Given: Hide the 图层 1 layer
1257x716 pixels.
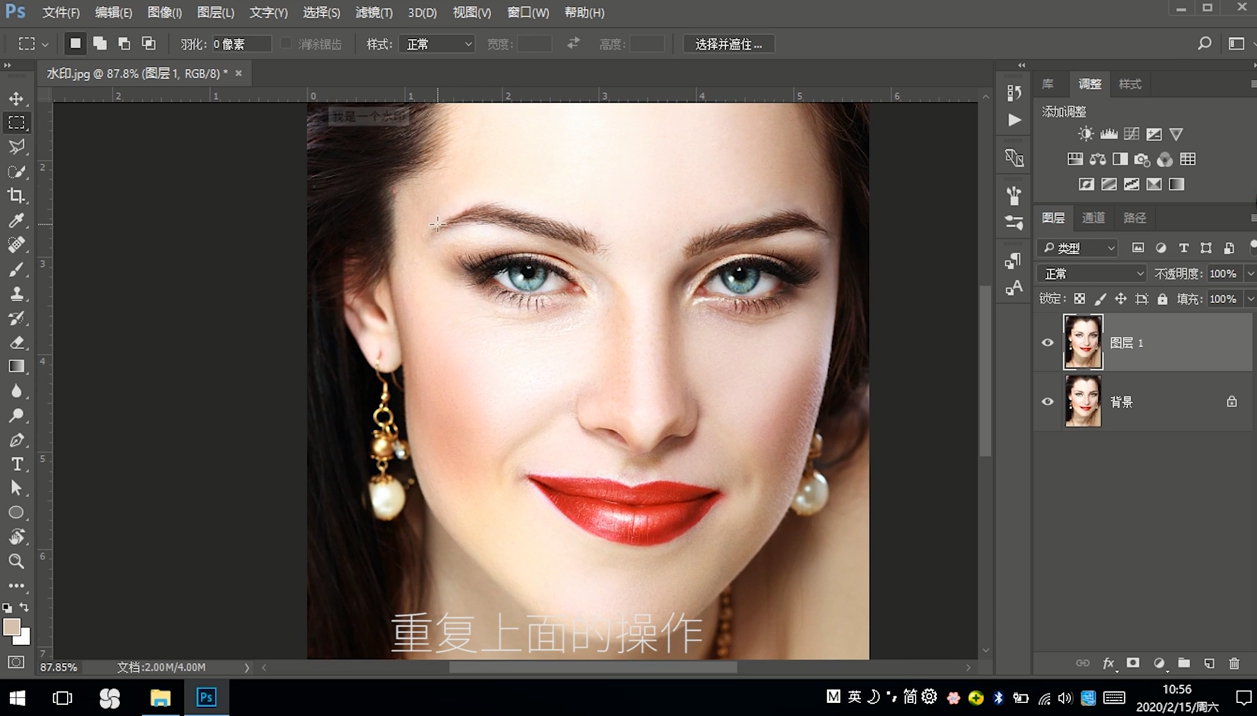Looking at the screenshot, I should click(x=1048, y=343).
